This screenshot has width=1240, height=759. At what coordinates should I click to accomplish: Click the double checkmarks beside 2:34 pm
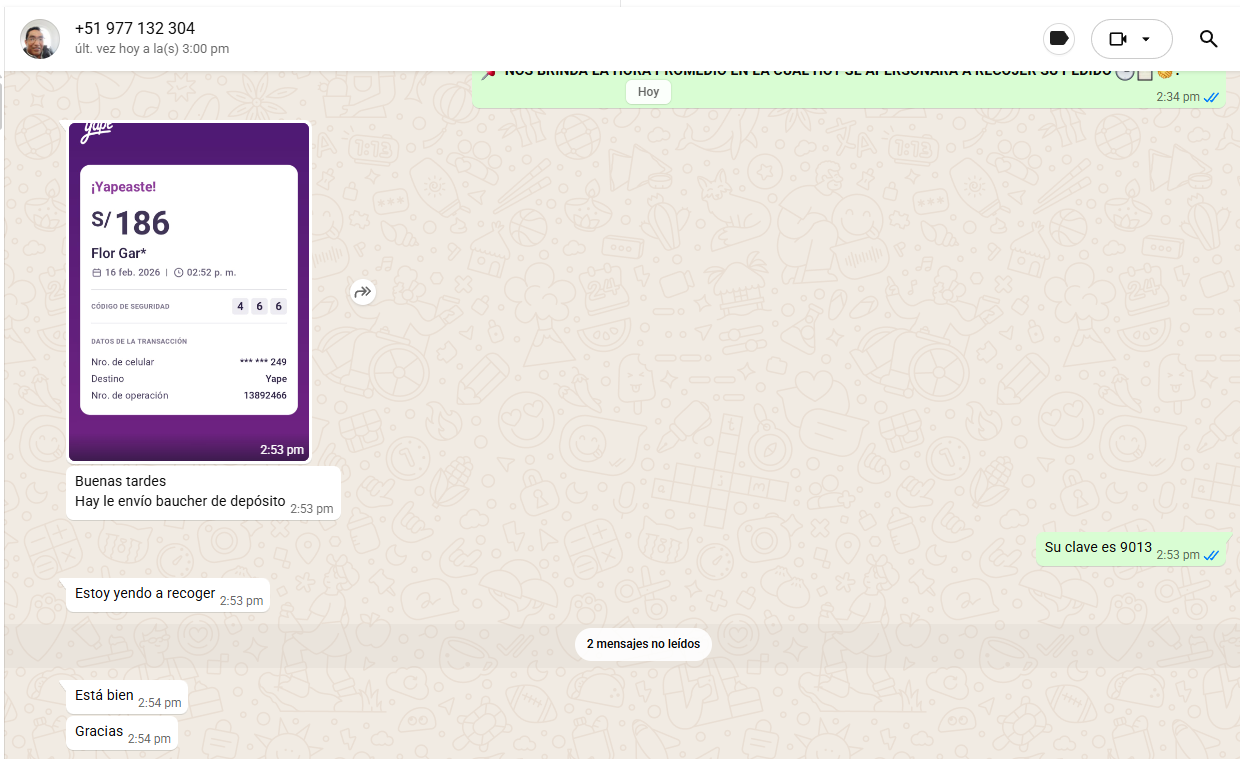1211,97
